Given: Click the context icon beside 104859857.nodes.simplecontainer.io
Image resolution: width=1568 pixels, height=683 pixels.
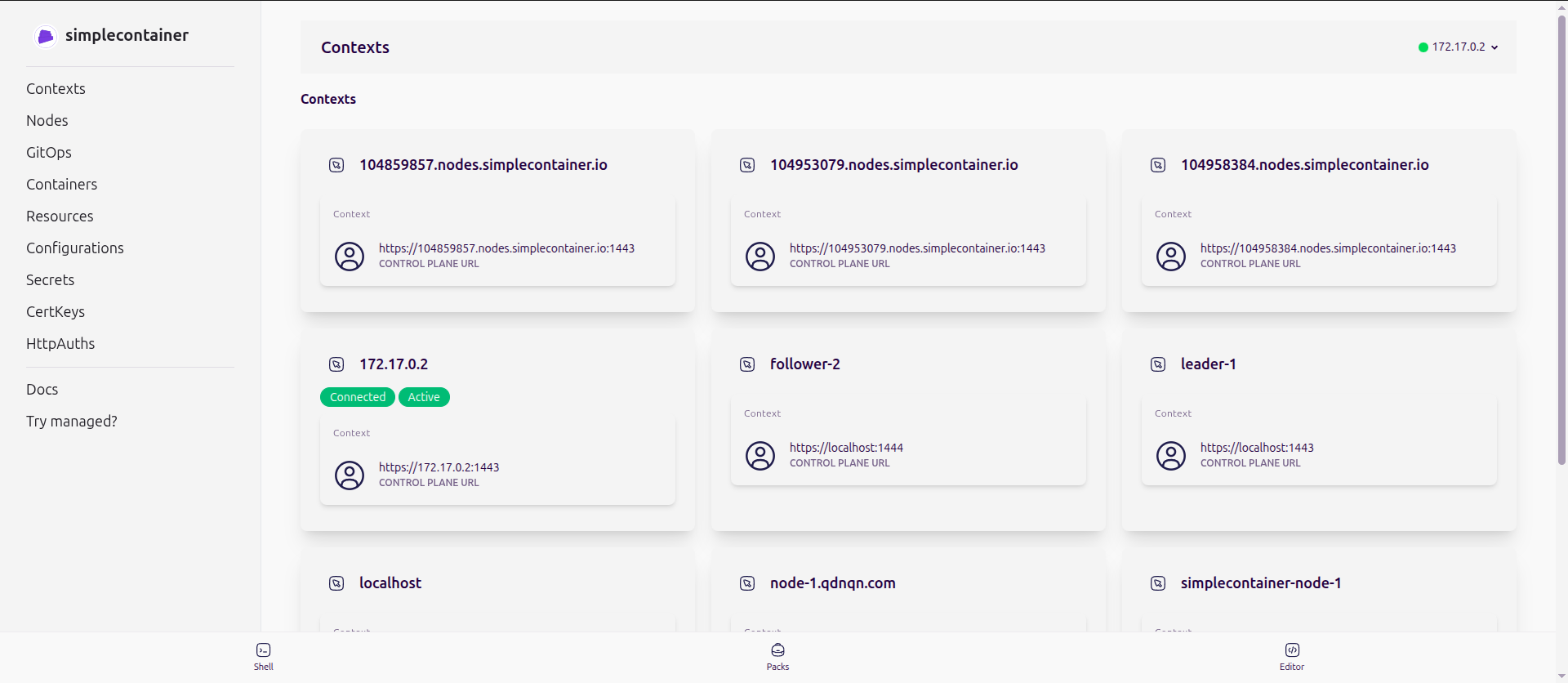Looking at the screenshot, I should pos(336,165).
